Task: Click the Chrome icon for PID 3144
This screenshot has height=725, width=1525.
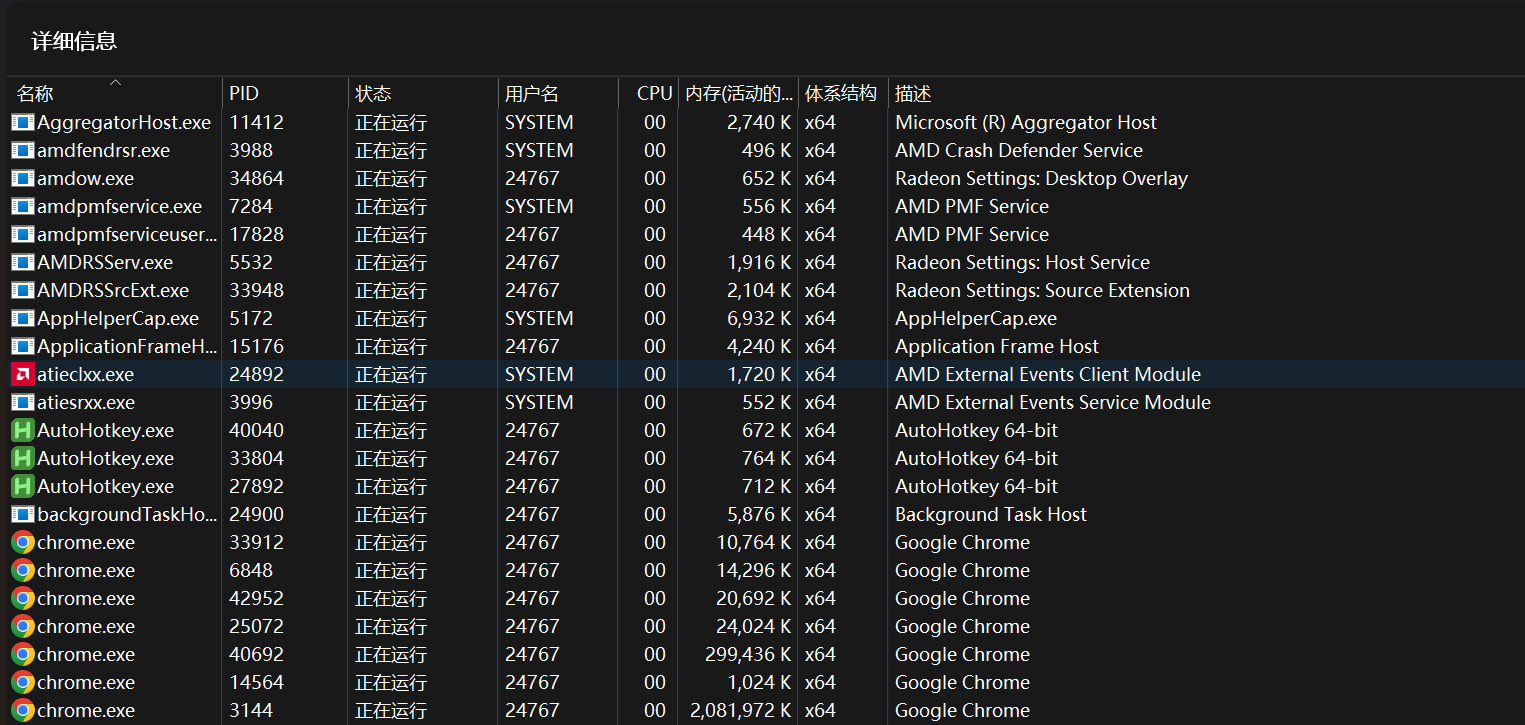Action: [22, 711]
